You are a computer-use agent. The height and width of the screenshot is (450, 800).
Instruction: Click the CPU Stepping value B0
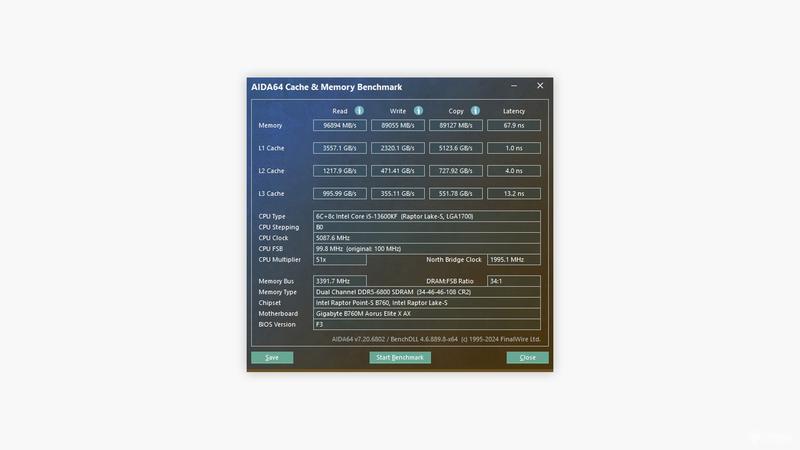[427, 227]
